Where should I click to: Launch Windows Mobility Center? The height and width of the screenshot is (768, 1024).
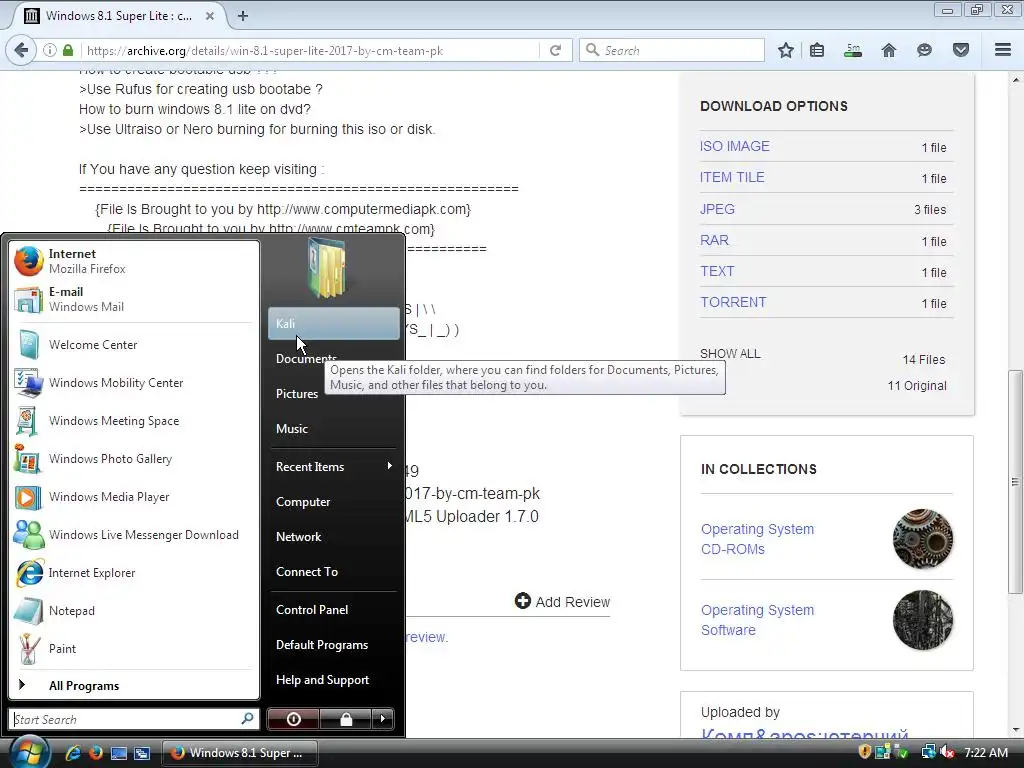(x=133, y=383)
